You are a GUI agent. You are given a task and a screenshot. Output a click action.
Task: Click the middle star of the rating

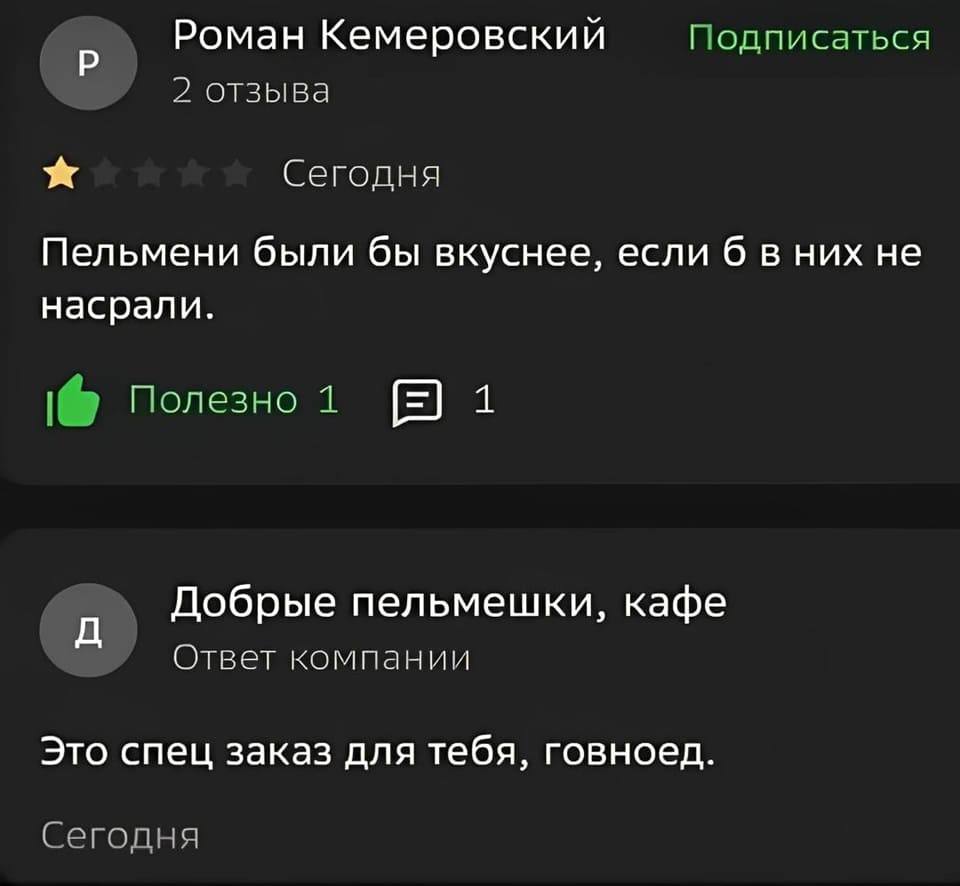[x=149, y=172]
